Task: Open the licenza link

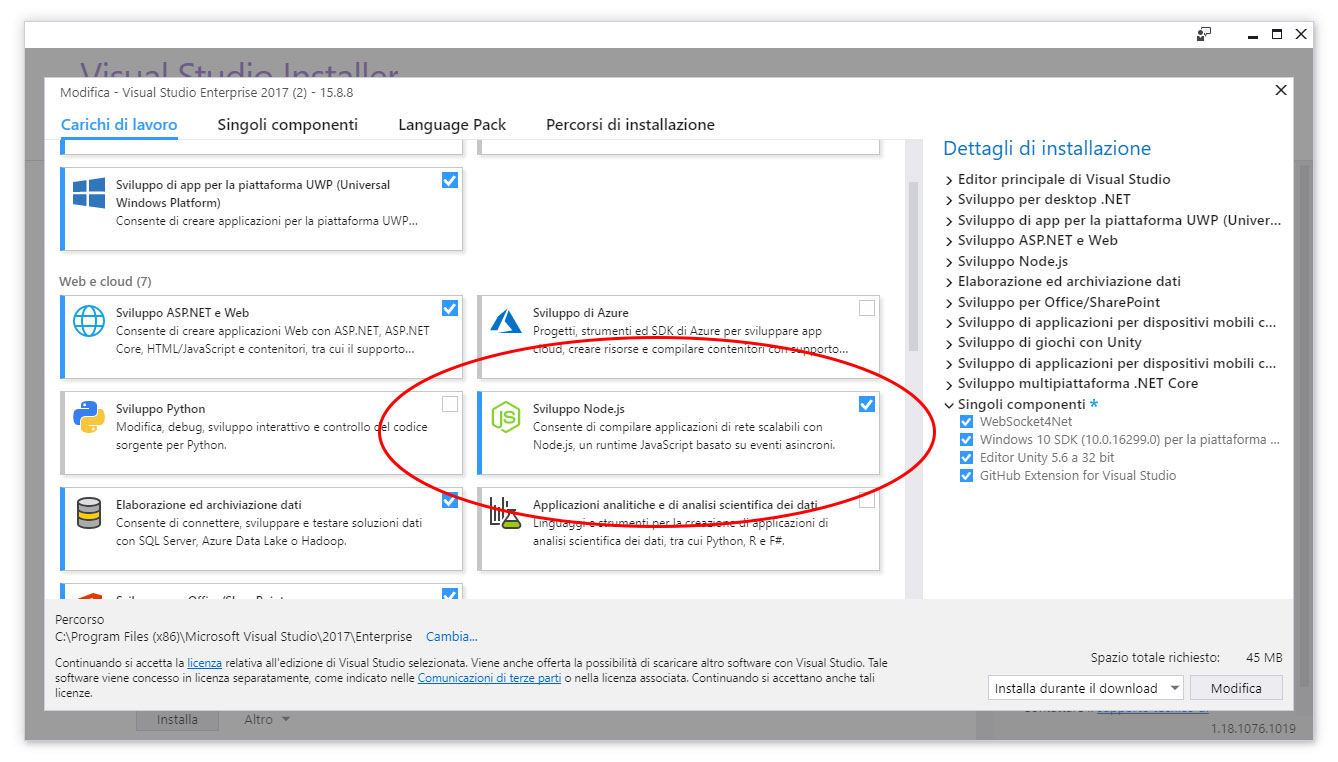Action: [204, 663]
